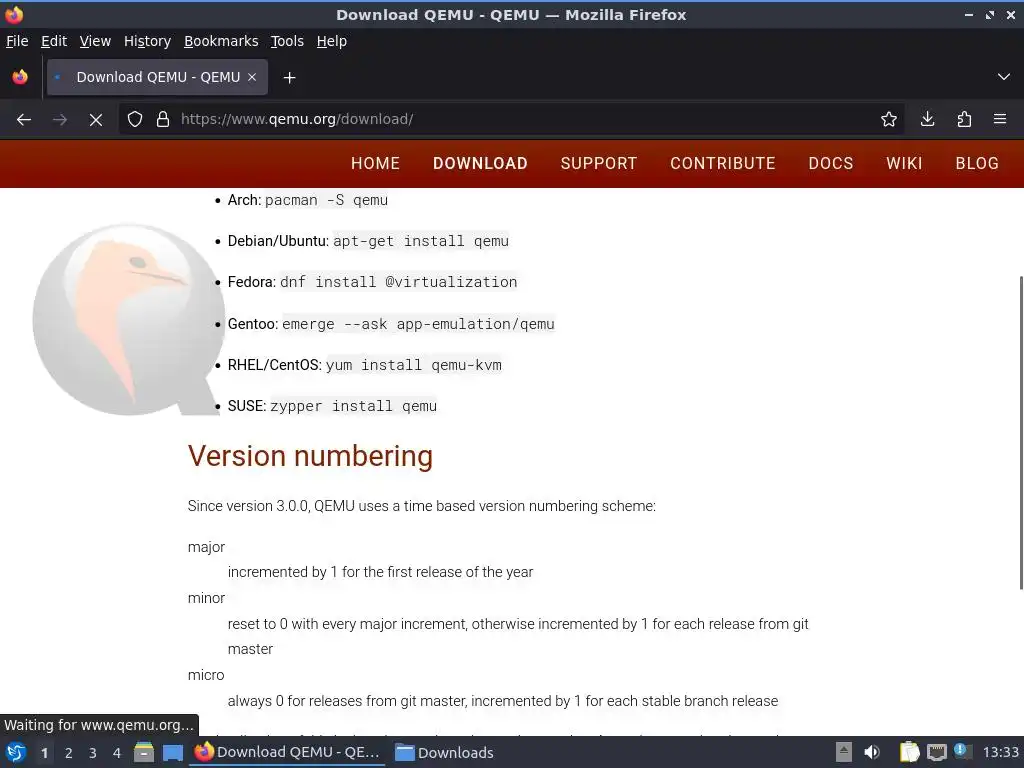
Task: Go back using the back arrow
Action: (24, 120)
